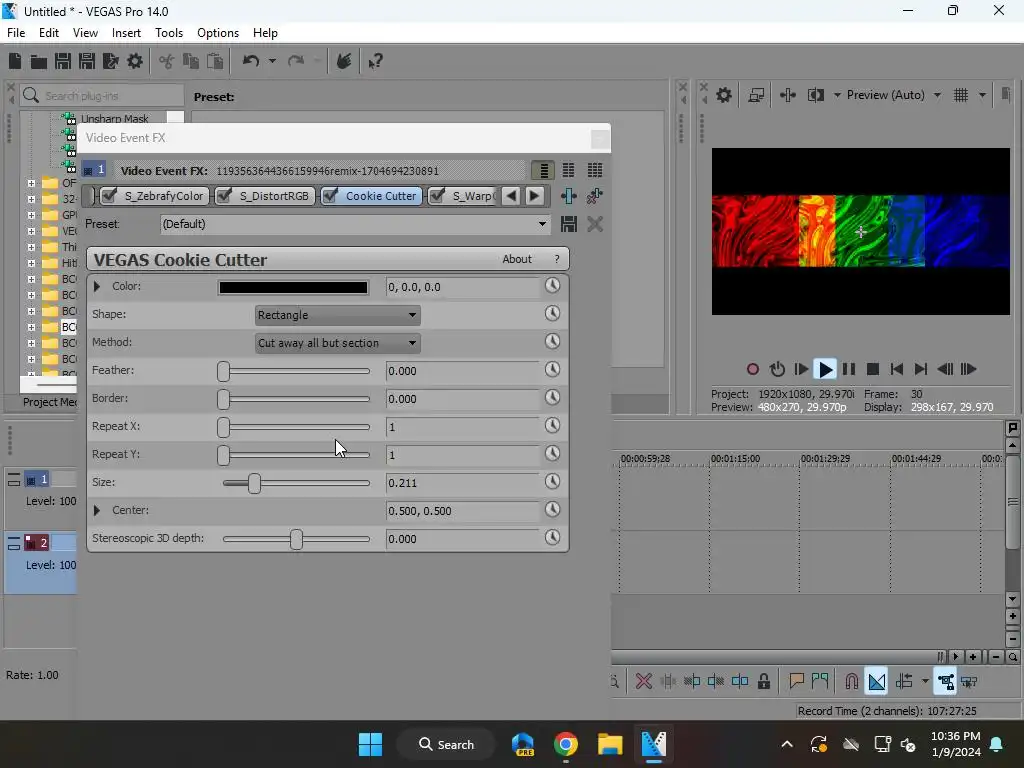The width and height of the screenshot is (1024, 768).
Task: Click the black Color swatch
Action: pyautogui.click(x=293, y=287)
